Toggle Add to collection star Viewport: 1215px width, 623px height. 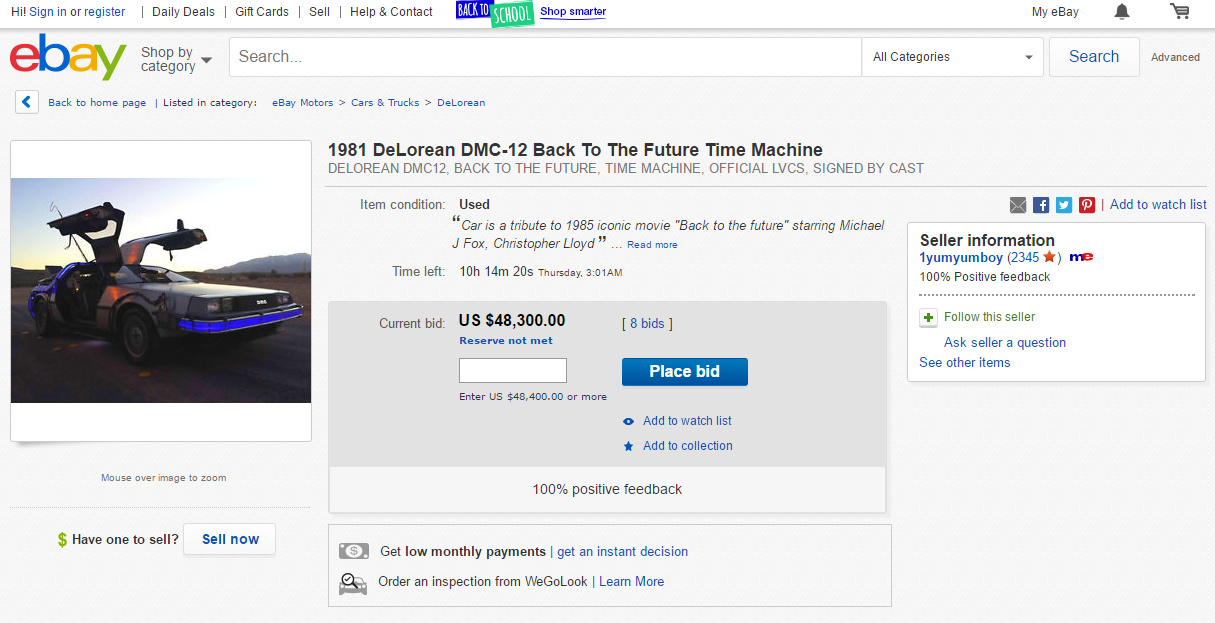628,446
